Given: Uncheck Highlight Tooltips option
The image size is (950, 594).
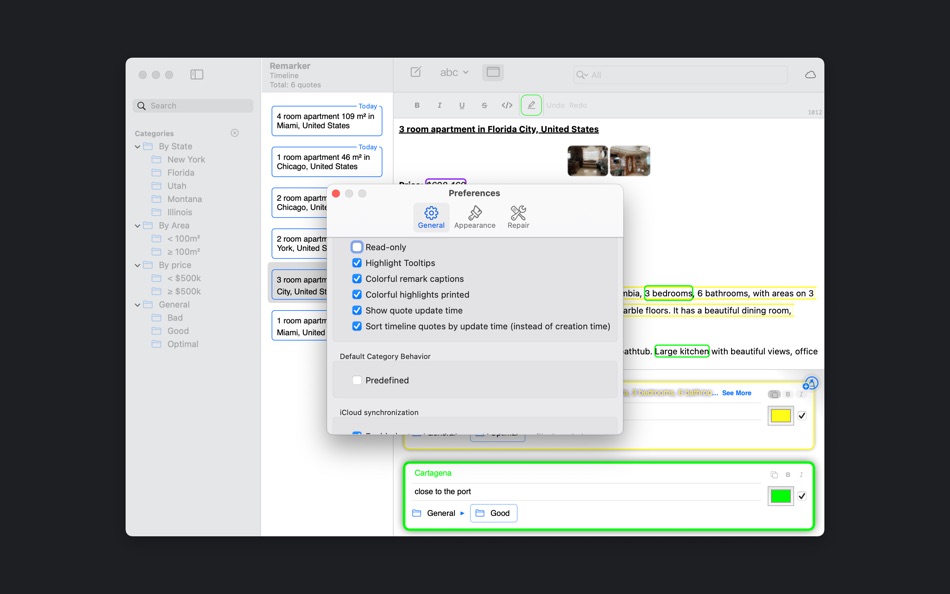Looking at the screenshot, I should click(357, 263).
